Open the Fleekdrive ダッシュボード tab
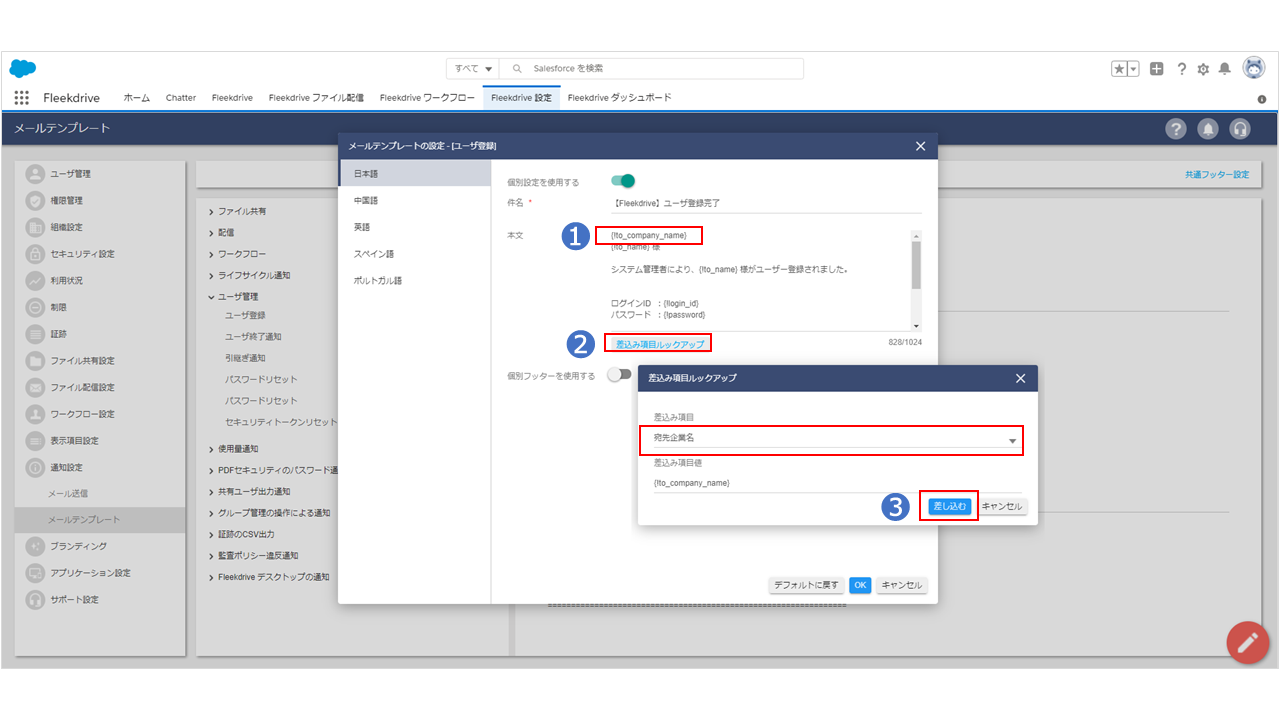The image size is (1280, 720). point(619,98)
